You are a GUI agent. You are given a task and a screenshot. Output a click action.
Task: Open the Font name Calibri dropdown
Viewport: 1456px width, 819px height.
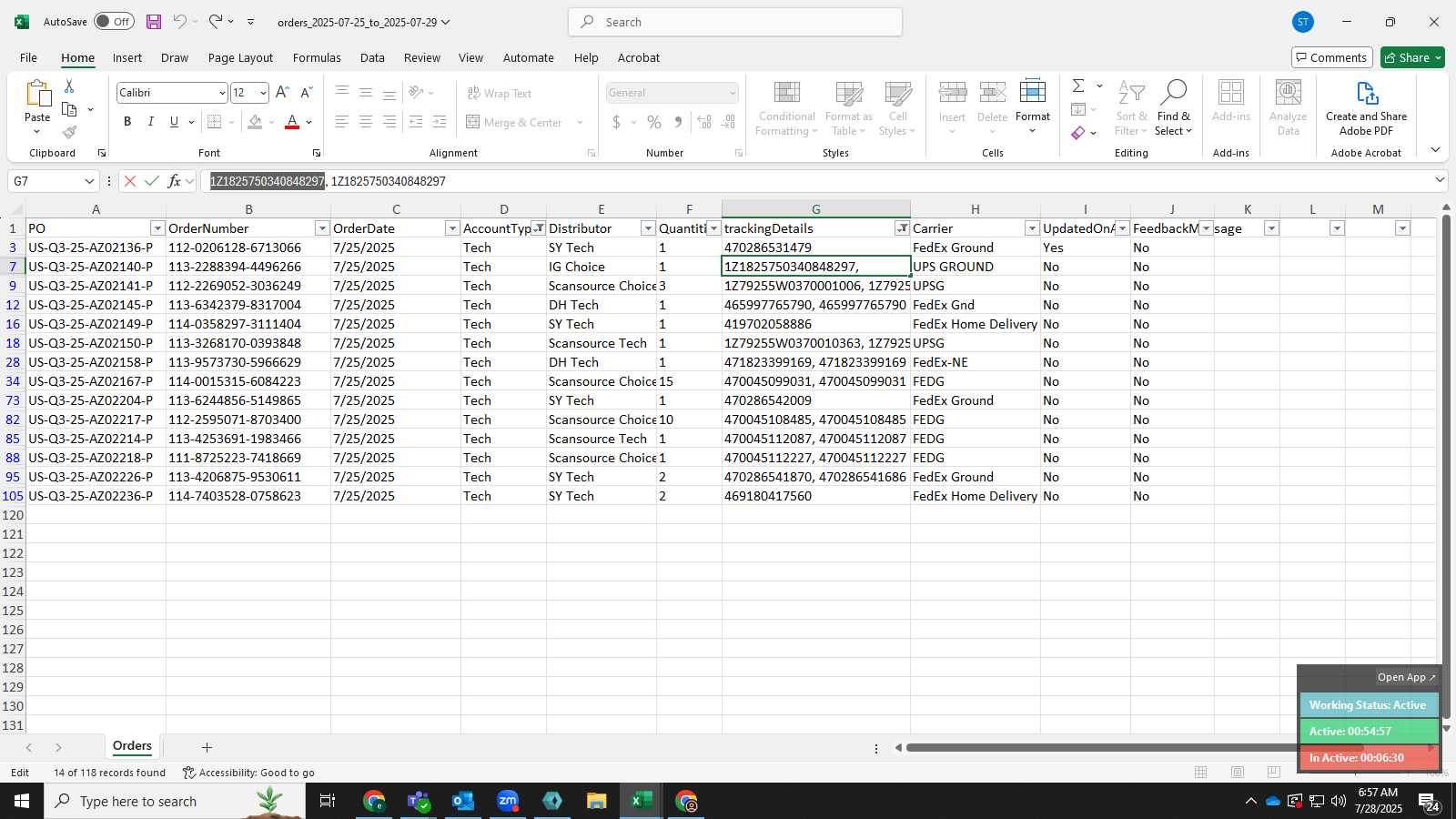tap(222, 93)
